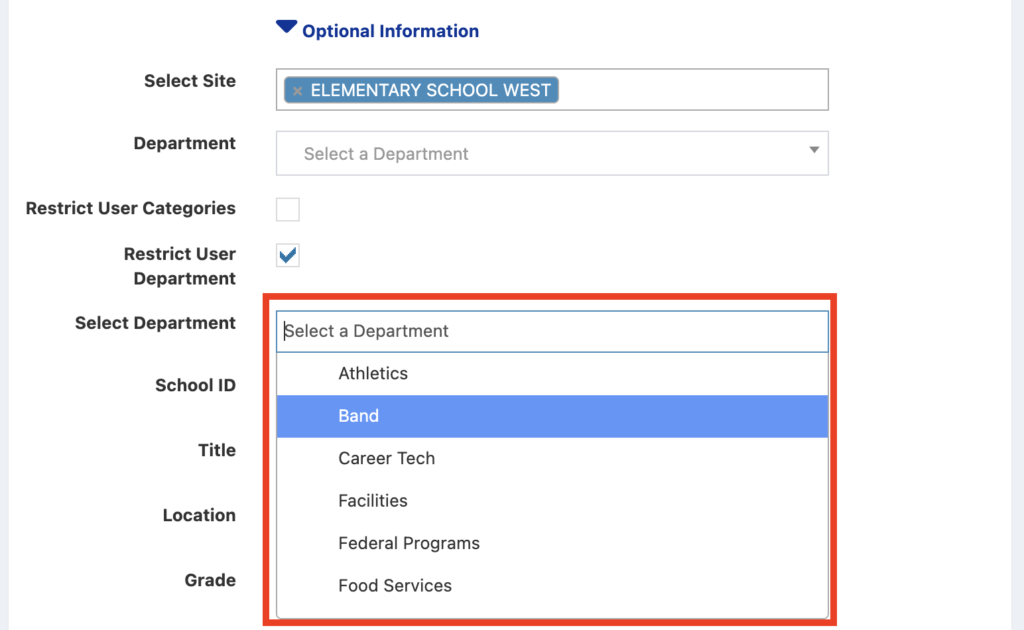Screen dimensions: 1024x630
Task: Choose the Federal Programs department
Action: (409, 543)
